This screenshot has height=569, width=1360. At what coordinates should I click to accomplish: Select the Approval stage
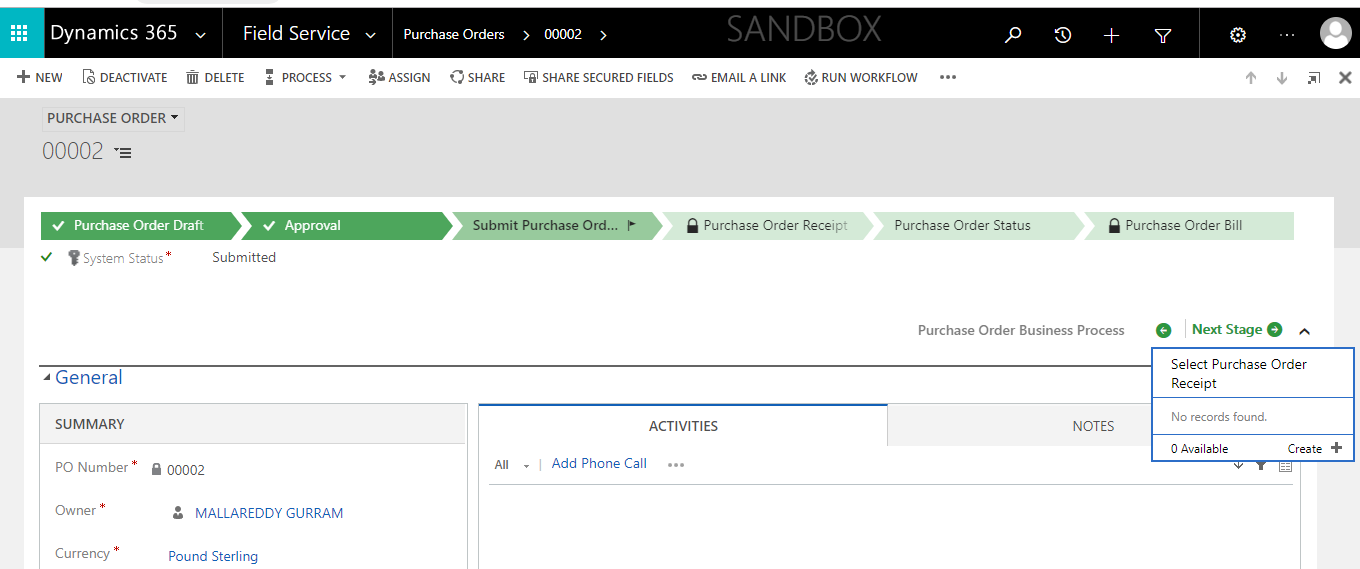pyautogui.click(x=345, y=226)
